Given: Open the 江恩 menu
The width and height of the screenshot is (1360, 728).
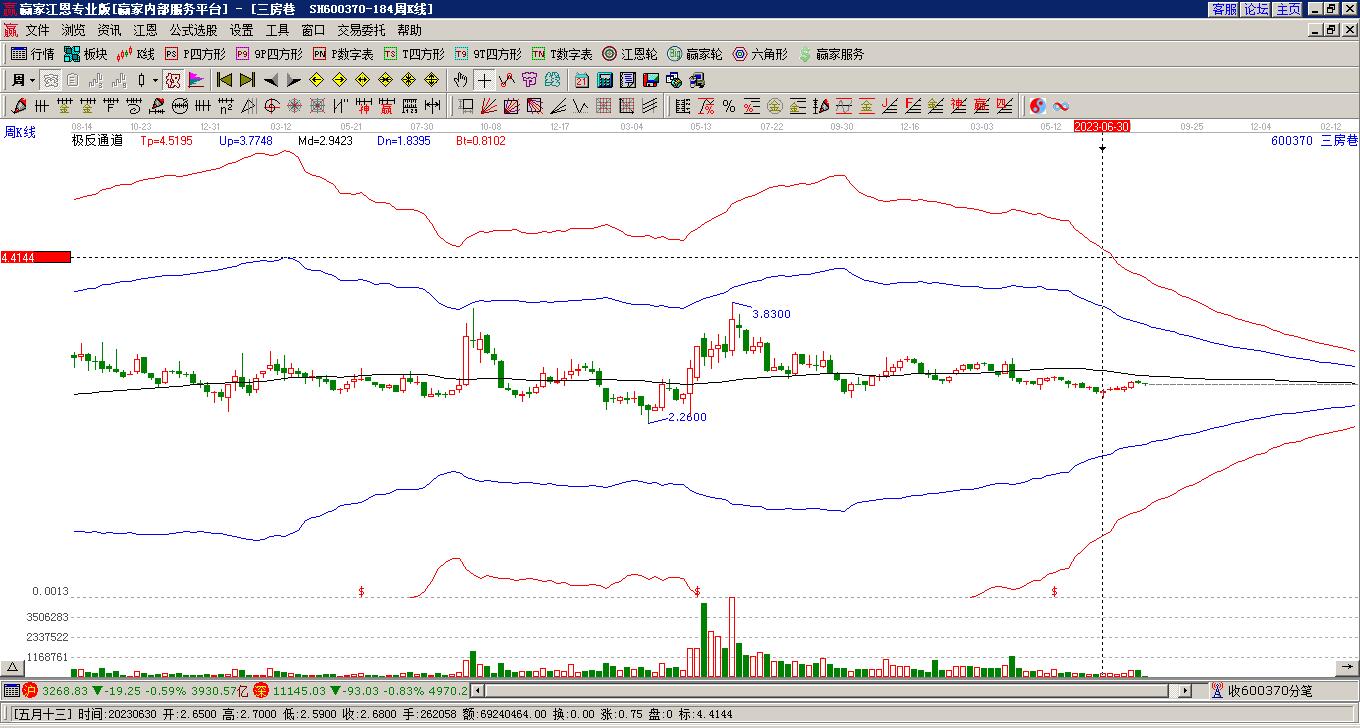Looking at the screenshot, I should point(145,31).
